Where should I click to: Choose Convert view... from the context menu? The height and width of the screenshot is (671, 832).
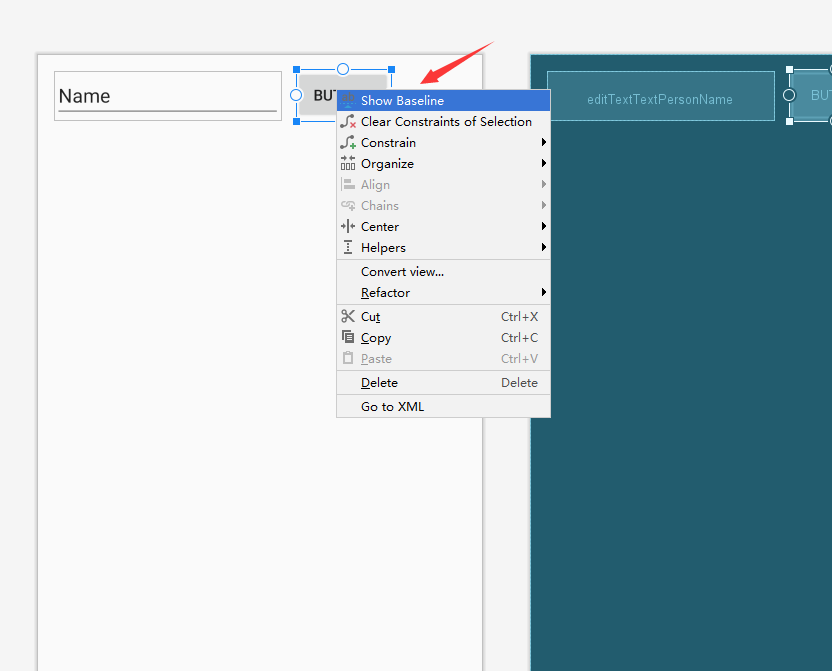coord(402,272)
